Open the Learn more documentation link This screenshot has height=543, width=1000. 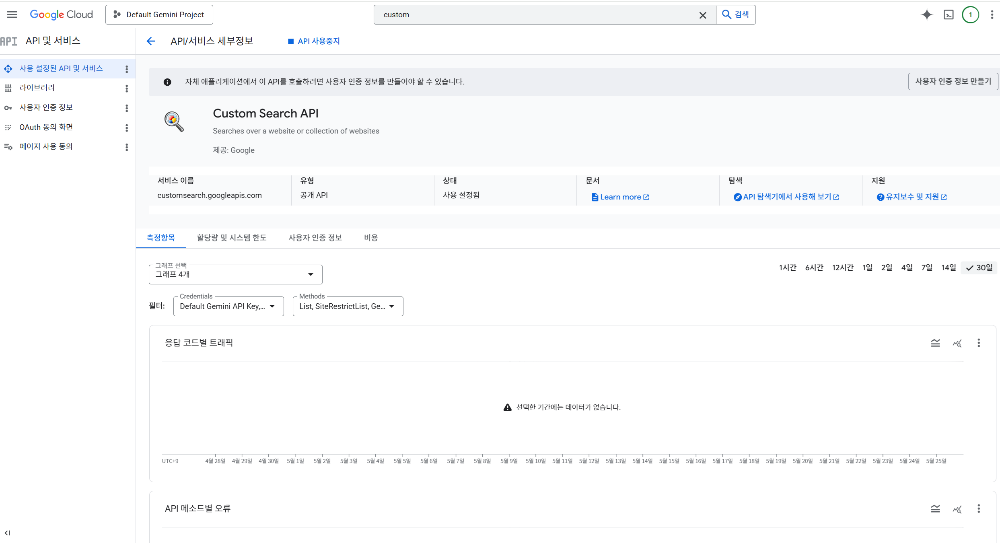[620, 197]
